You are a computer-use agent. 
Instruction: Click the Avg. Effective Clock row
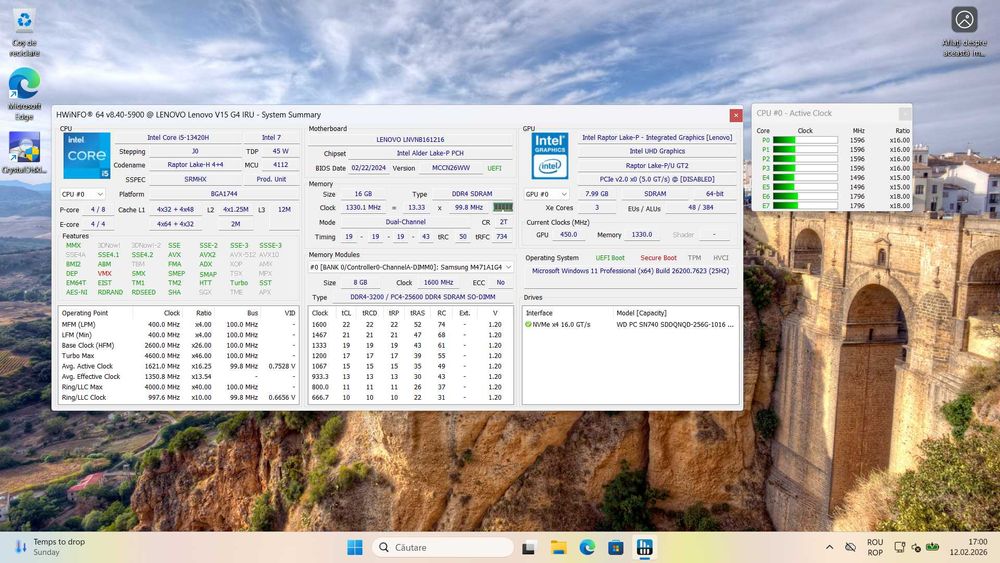[x=179, y=377]
